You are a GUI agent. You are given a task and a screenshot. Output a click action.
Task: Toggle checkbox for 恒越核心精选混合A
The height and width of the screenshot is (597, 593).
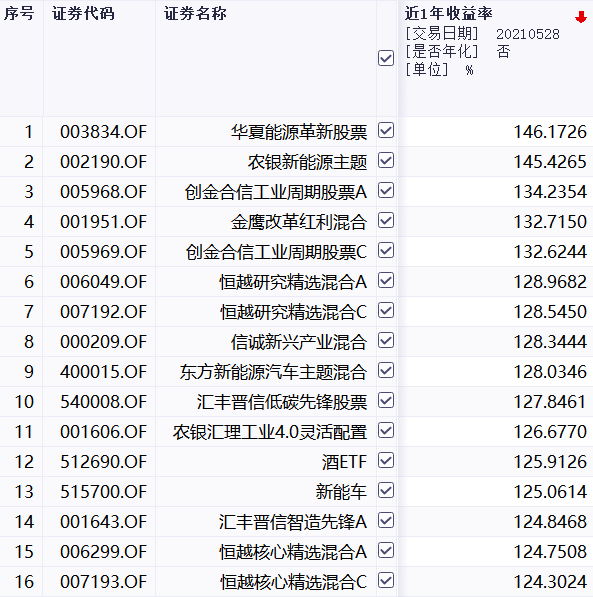[386, 551]
